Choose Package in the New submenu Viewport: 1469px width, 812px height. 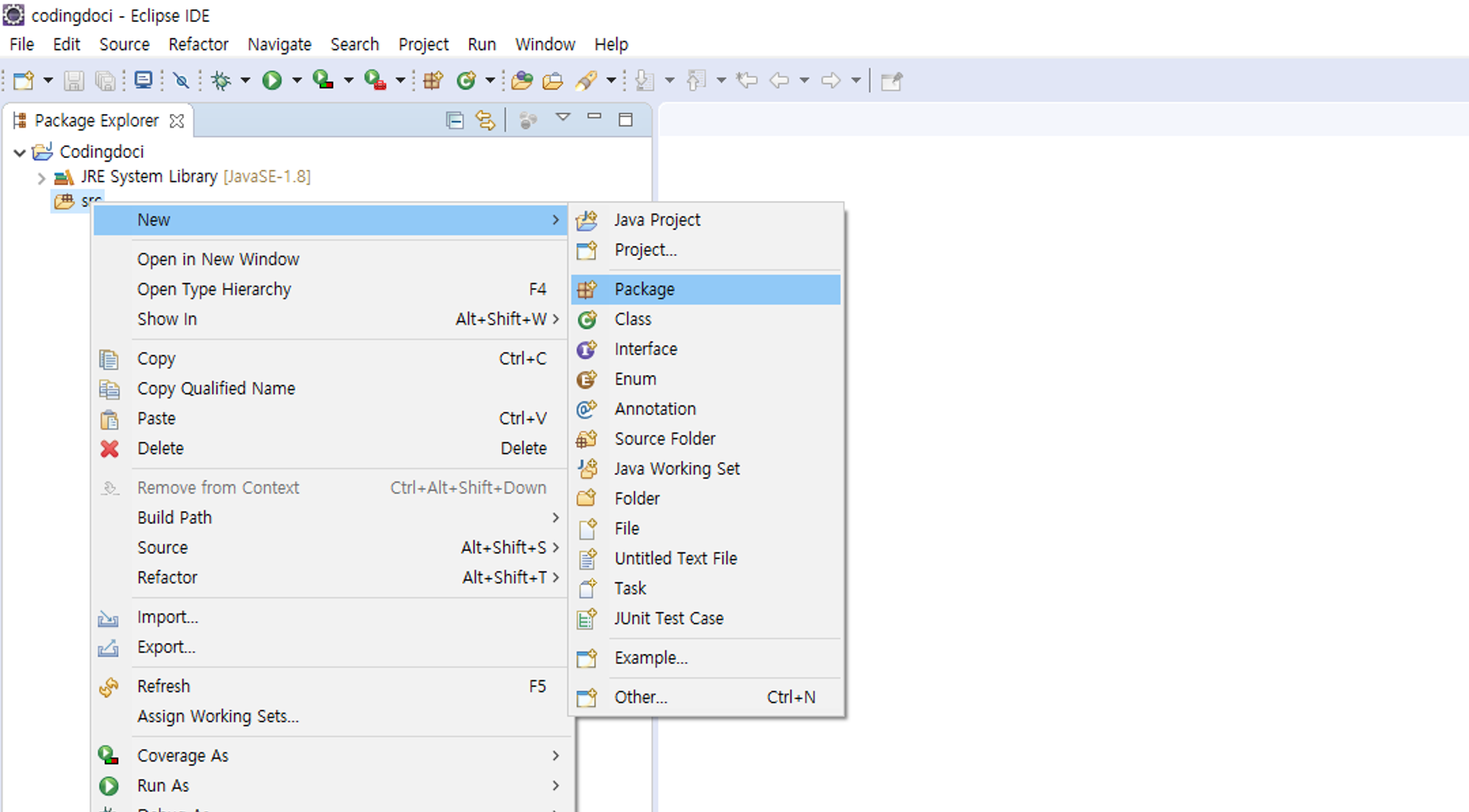706,289
